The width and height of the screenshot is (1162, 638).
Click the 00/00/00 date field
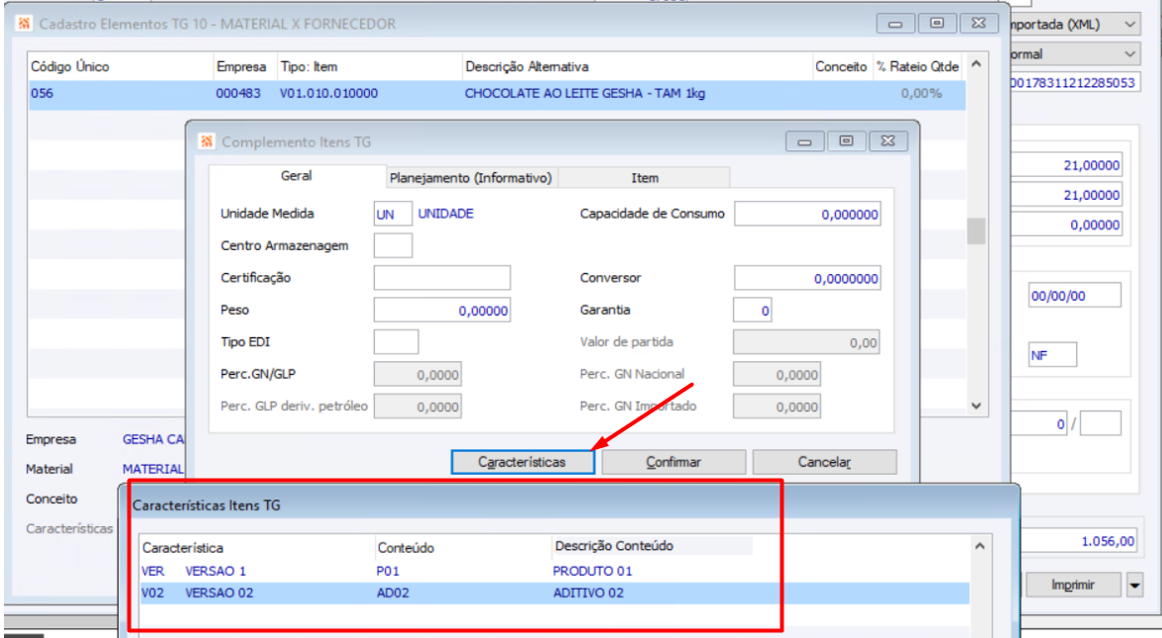coord(1075,296)
